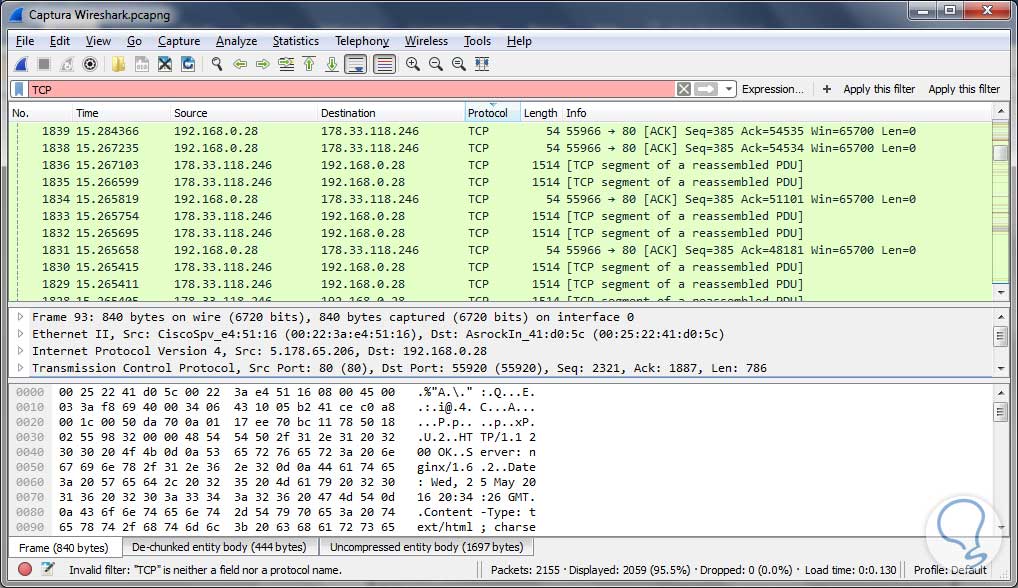Image resolution: width=1018 pixels, height=588 pixels.
Task: Expand the Ethernet II tree node
Action: 20,334
